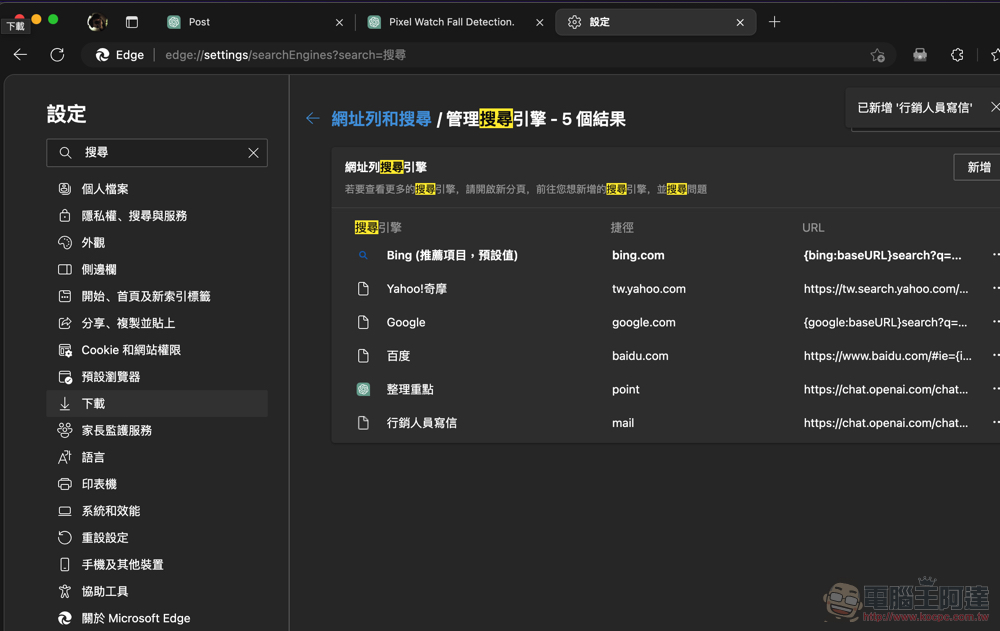Click the 整理重點 ChatGPT icon

click(363, 389)
